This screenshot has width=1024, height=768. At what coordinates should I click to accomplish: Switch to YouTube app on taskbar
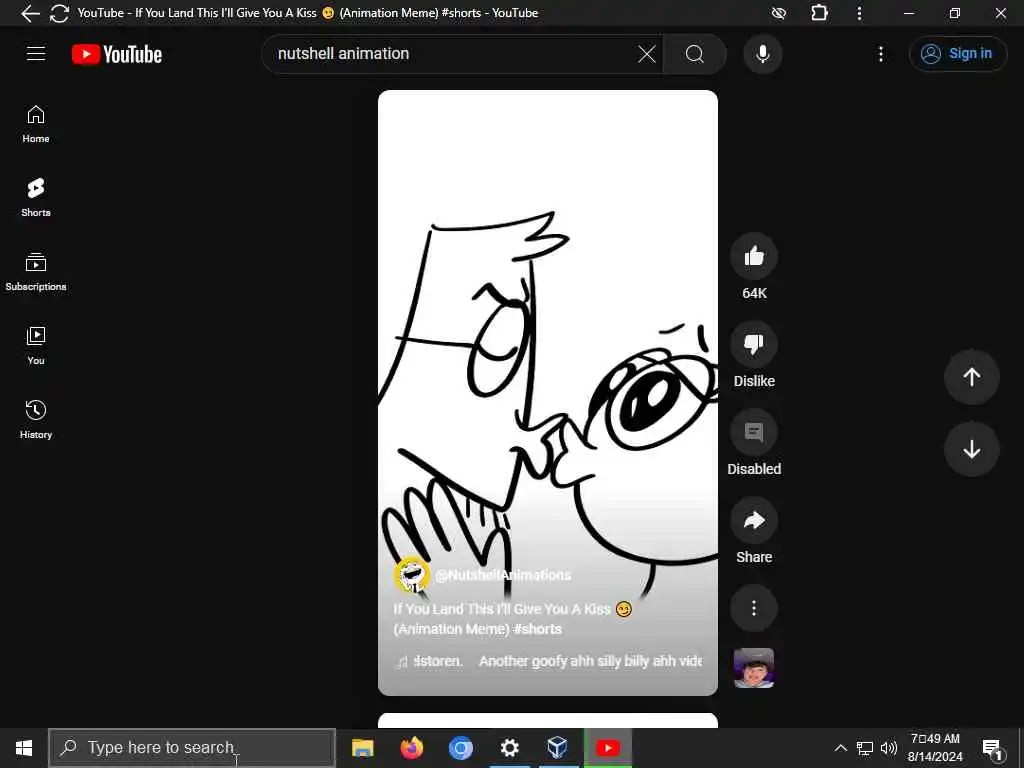[x=607, y=748]
